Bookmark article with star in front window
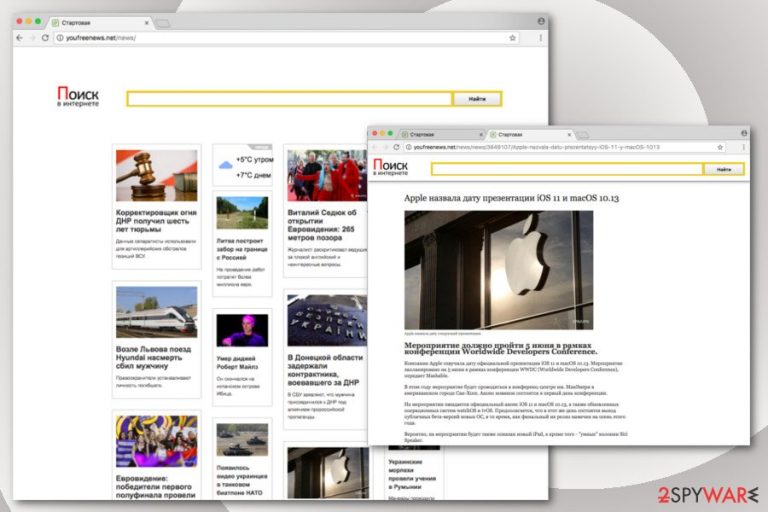The width and height of the screenshot is (768, 512). tap(720, 147)
